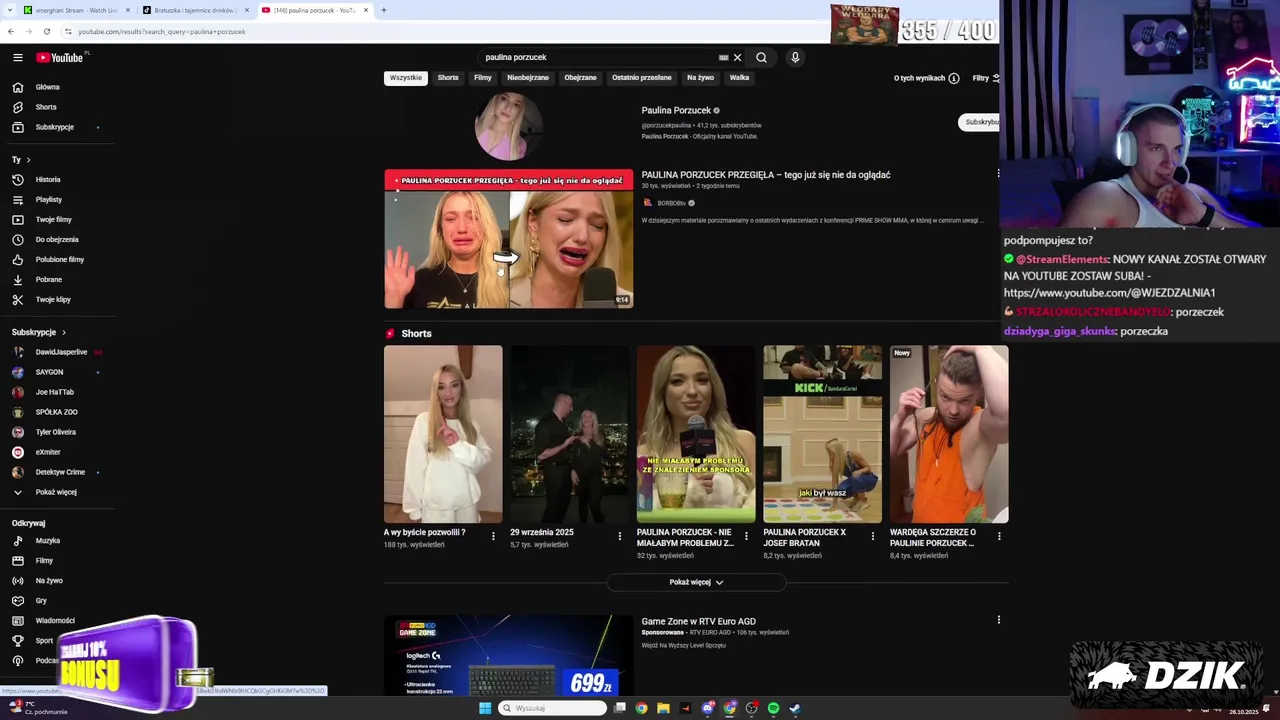This screenshot has height=720, width=1280.
Task: Open the WARDĘGA SZCZERZE short thumbnail
Action: click(949, 434)
